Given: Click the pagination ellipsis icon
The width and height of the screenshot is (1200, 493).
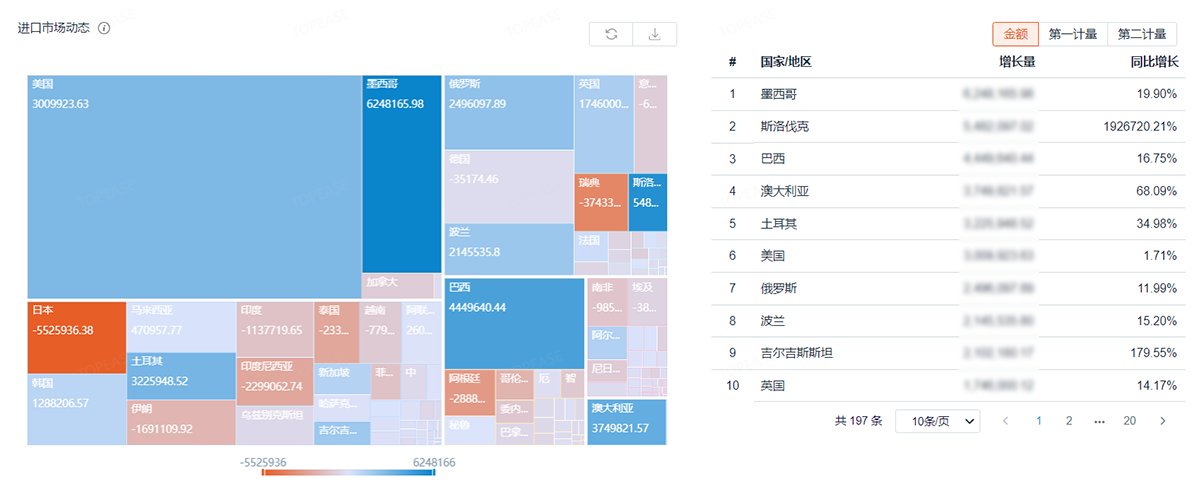Looking at the screenshot, I should coord(1099,421).
